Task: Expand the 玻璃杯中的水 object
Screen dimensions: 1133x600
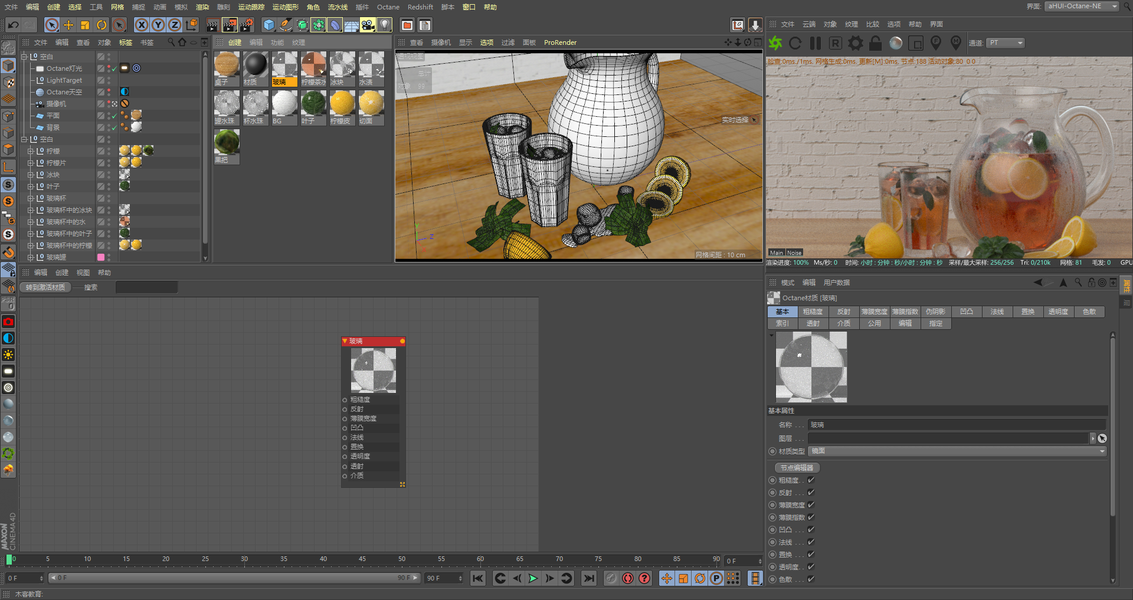Action: (x=30, y=222)
